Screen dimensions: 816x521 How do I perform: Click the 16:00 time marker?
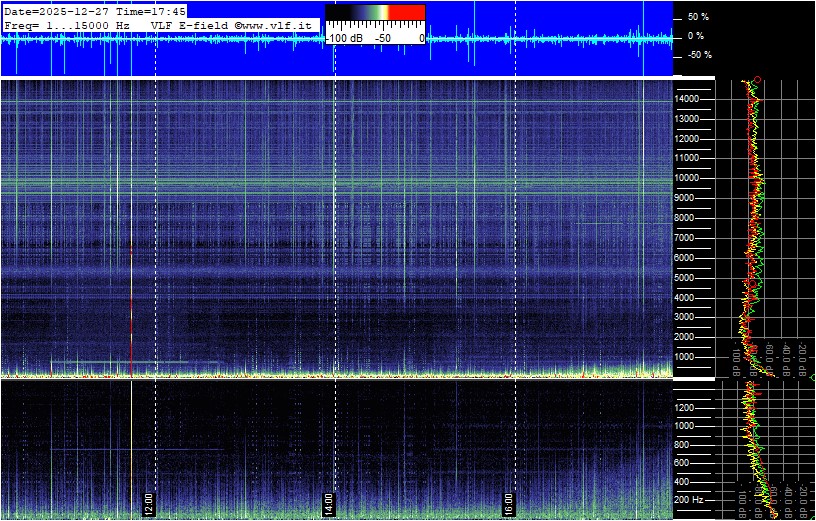pyautogui.click(x=509, y=502)
